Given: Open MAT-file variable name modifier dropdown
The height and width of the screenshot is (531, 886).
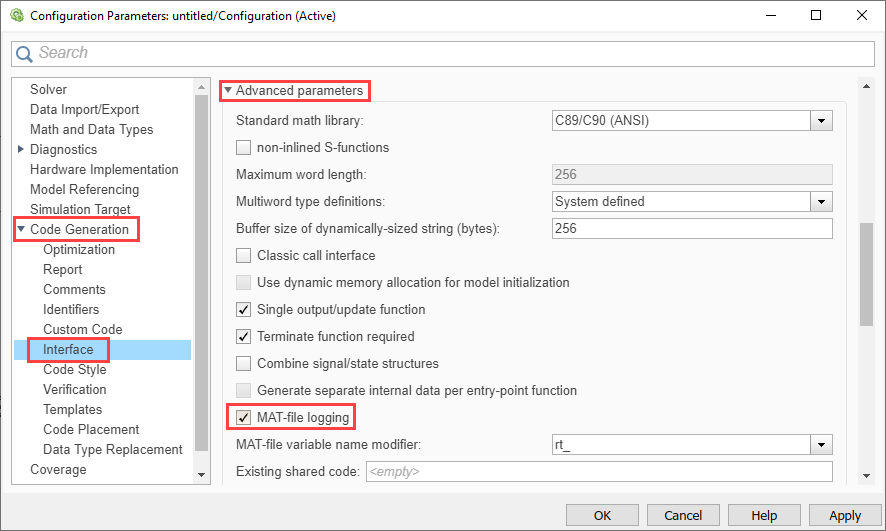Looking at the screenshot, I should pos(821,445).
